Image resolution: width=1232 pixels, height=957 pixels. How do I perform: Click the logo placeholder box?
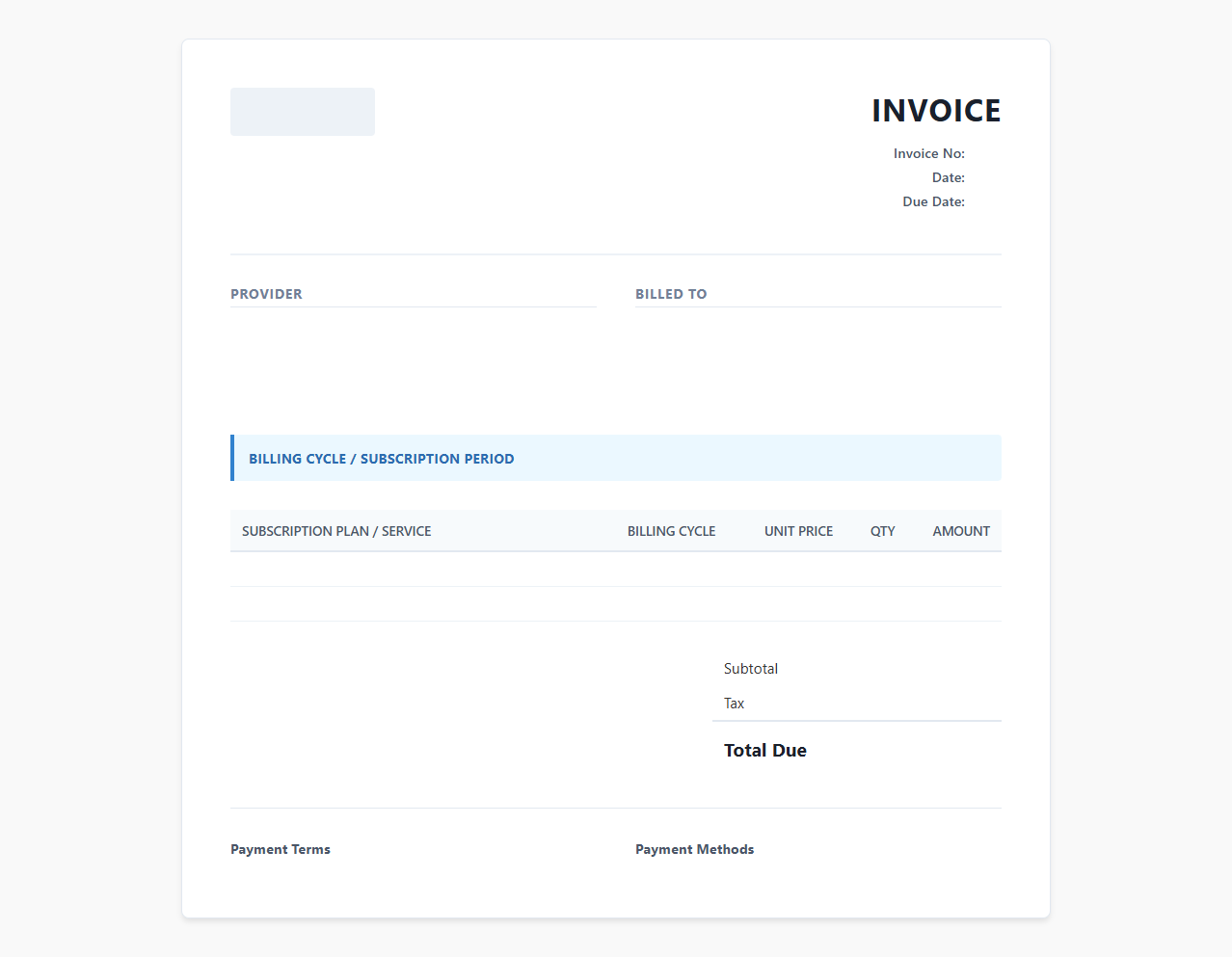[x=303, y=112]
